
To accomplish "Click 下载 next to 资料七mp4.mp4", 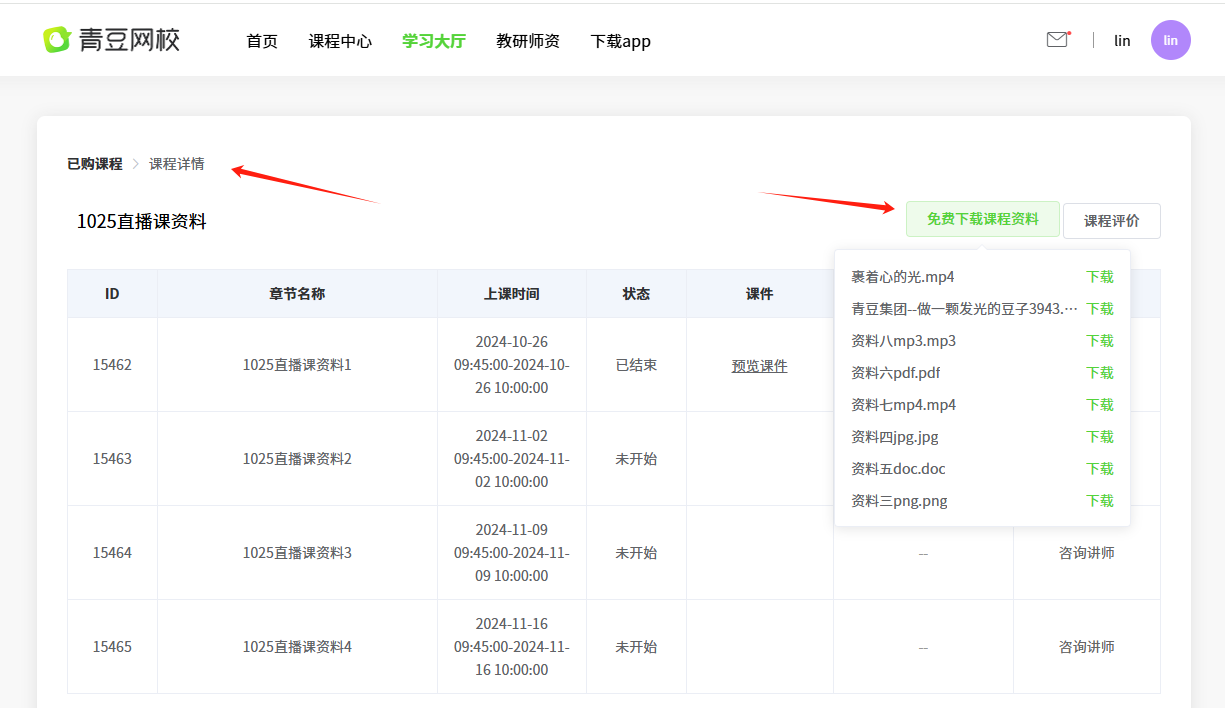I will (x=1100, y=405).
